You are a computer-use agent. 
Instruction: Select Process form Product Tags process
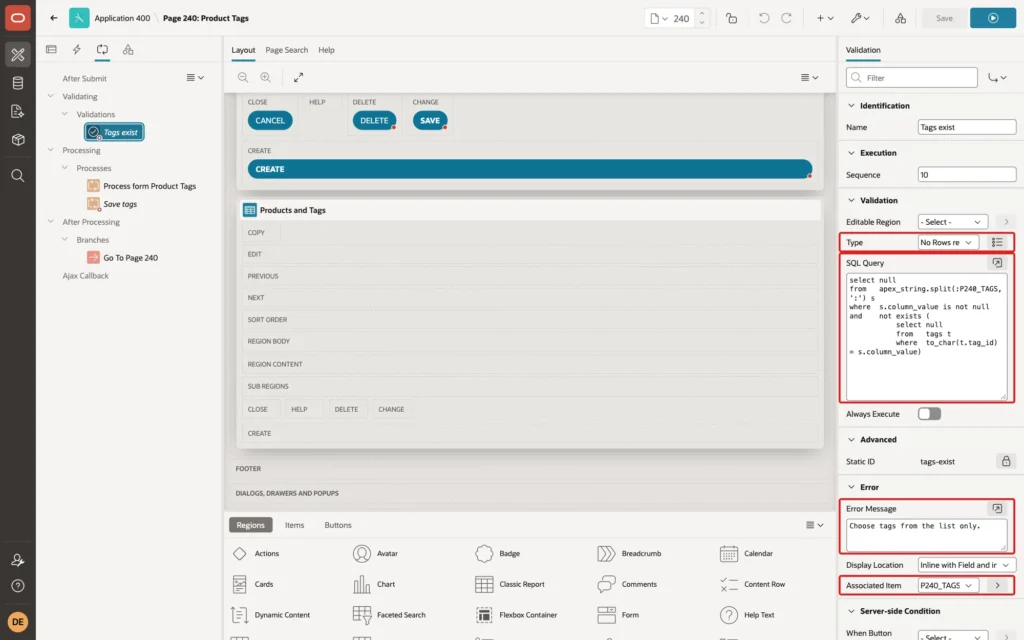point(142,186)
